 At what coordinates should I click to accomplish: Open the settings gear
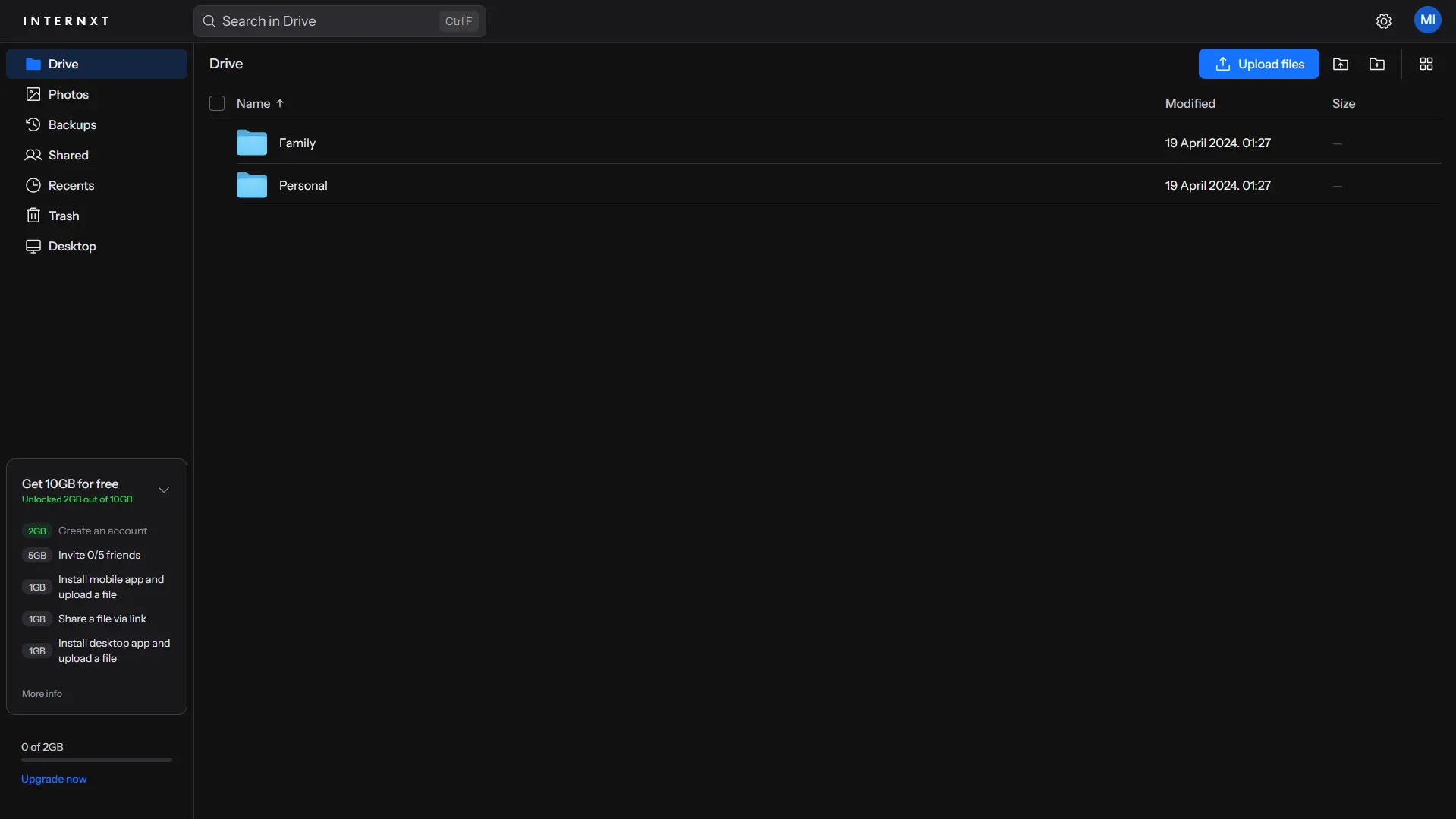pos(1384,21)
